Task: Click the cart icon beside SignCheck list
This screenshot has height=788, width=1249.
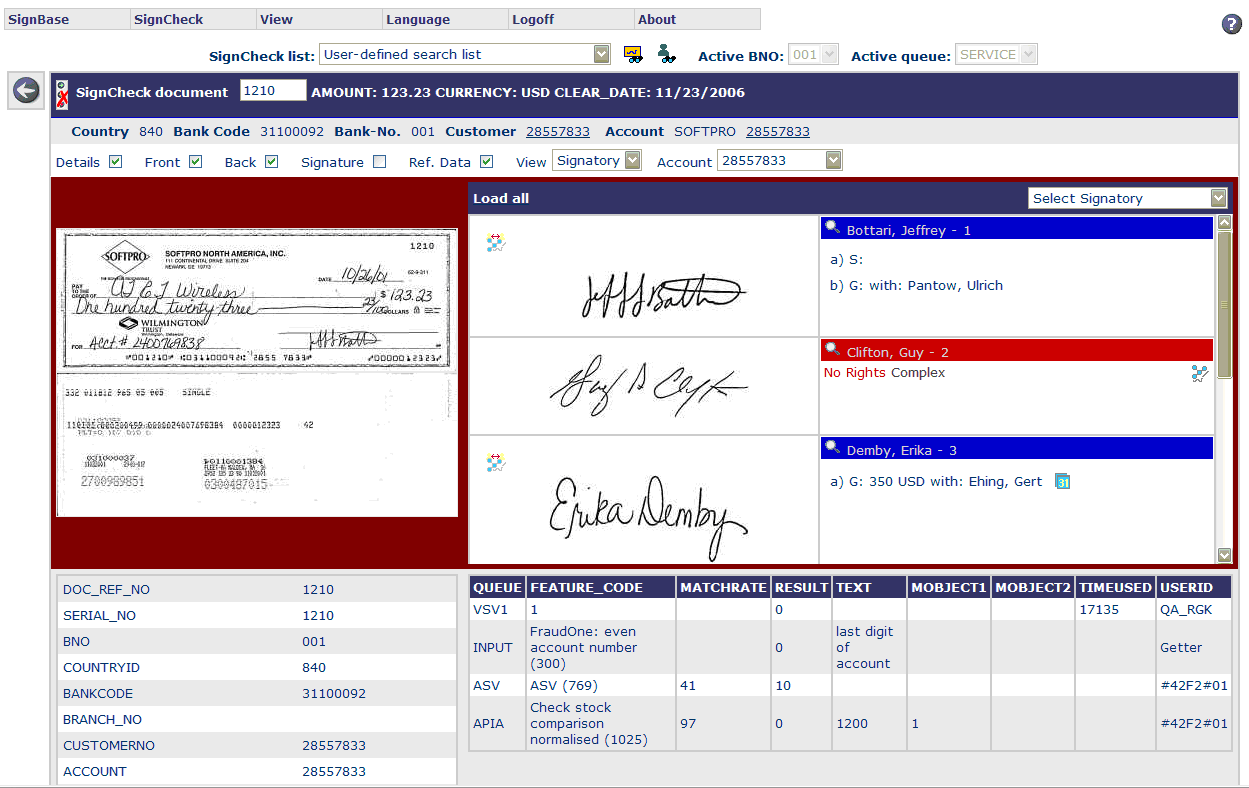Action: tap(633, 54)
